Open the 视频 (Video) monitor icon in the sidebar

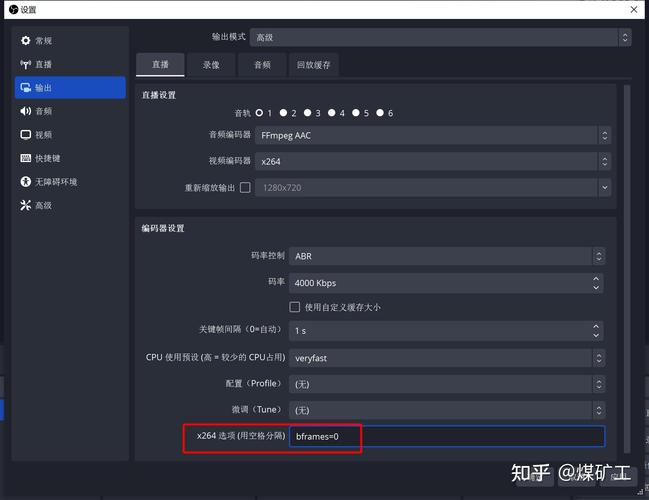pyautogui.click(x=26, y=135)
